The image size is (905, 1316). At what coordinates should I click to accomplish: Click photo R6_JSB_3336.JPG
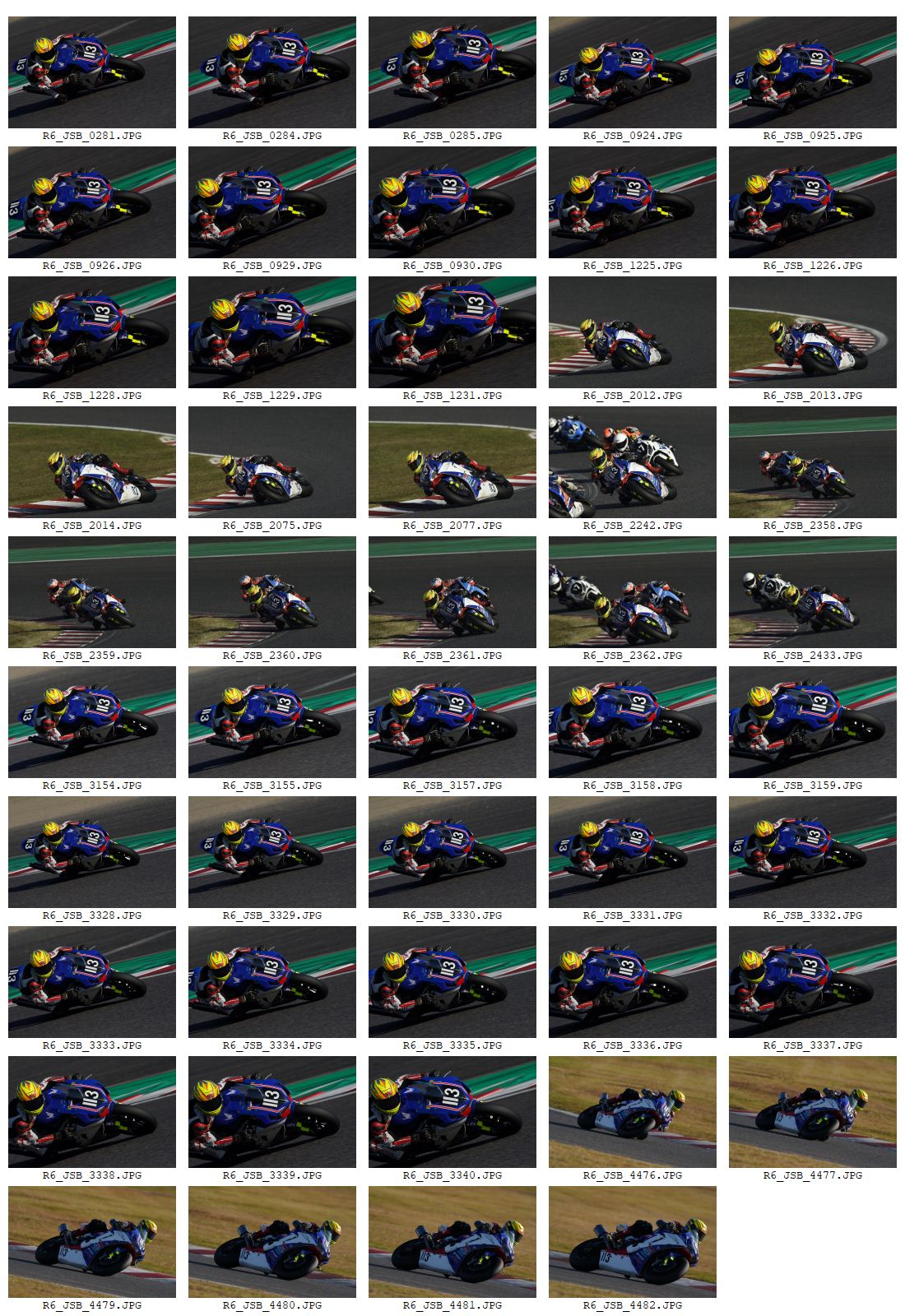click(x=633, y=982)
